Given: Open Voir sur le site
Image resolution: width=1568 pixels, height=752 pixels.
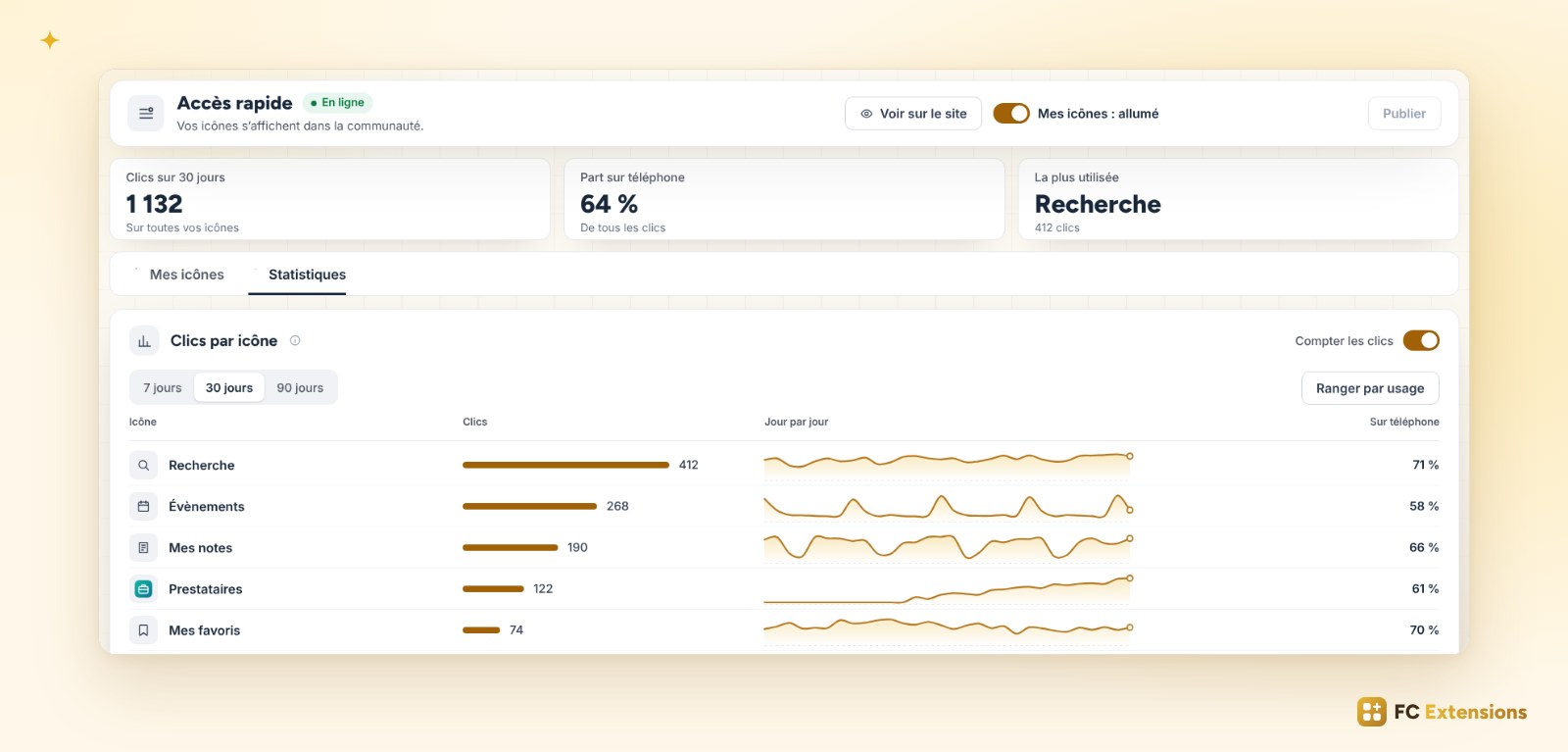Looking at the screenshot, I should tap(913, 114).
